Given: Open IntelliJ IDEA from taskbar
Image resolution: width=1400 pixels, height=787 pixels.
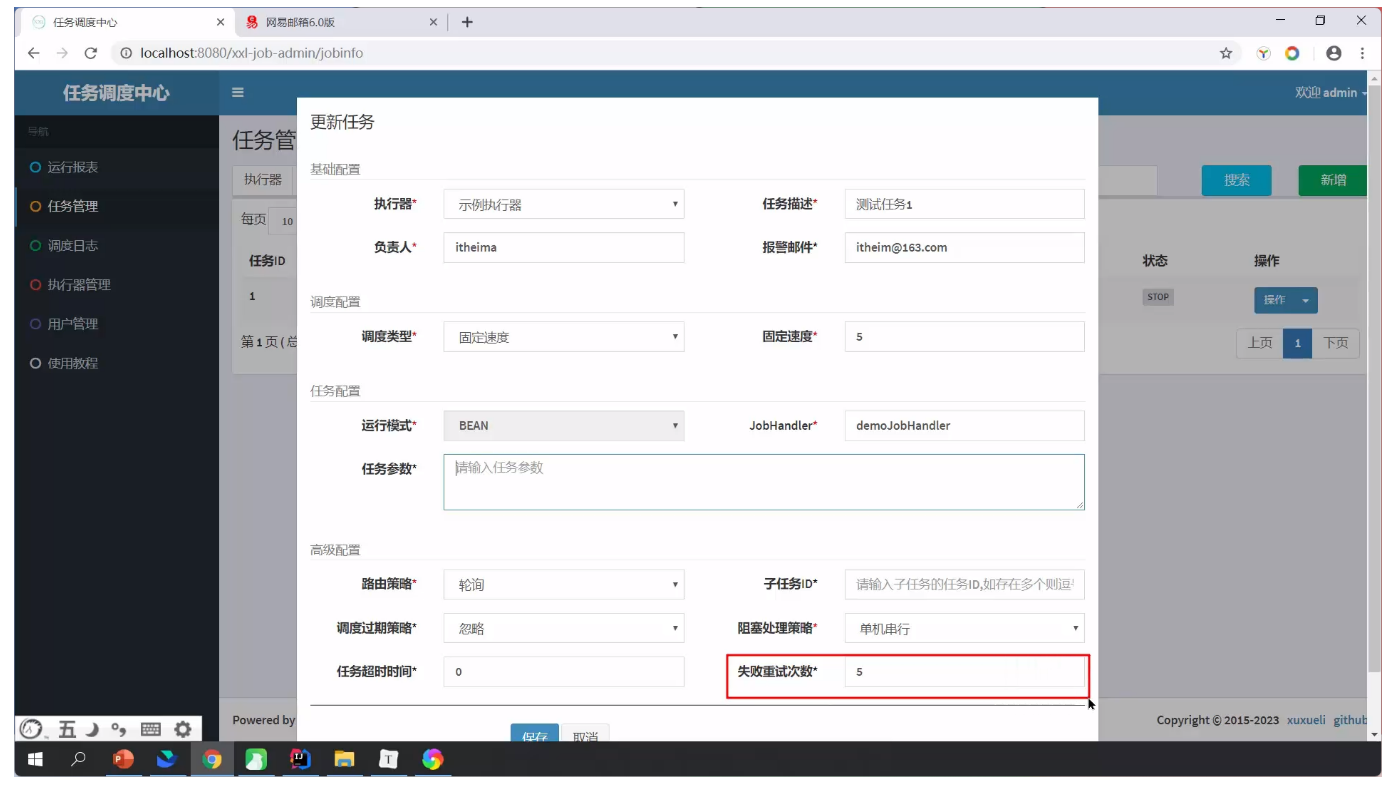Looking at the screenshot, I should click(x=300, y=759).
